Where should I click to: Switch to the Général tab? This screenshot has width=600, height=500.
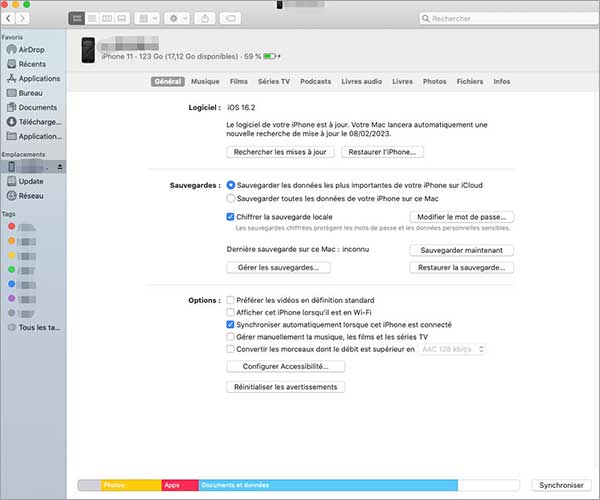[168, 81]
